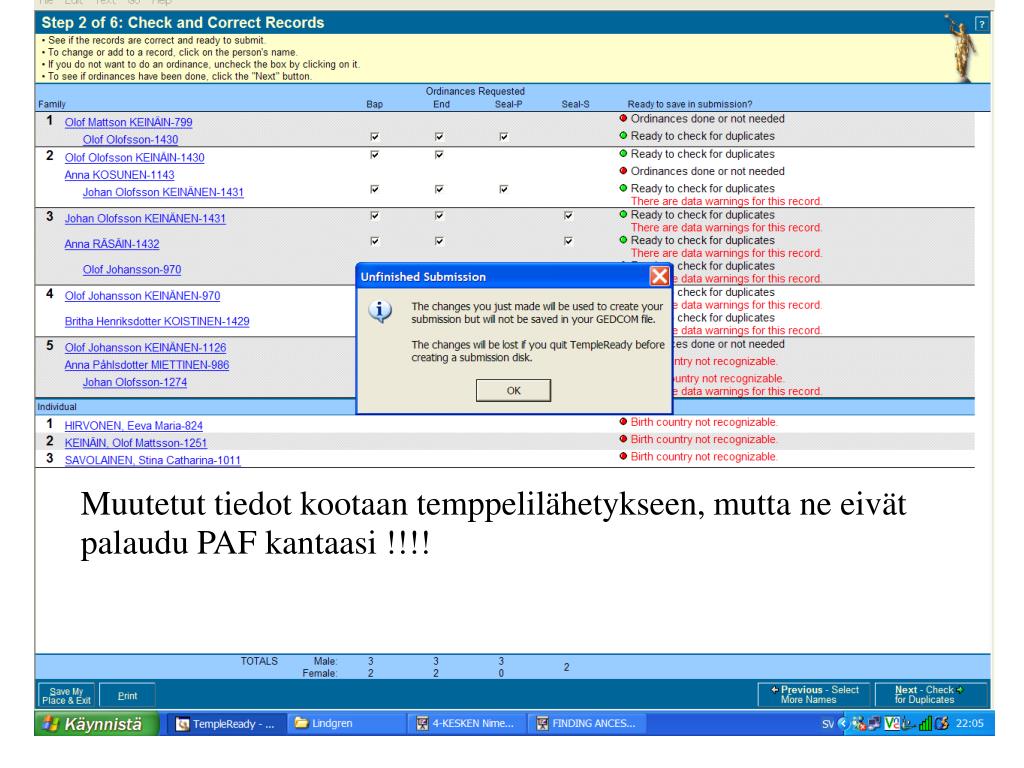Toggle End checkbox for Olof Olofsson-1430
Image resolution: width=1024 pixels, height=768 pixels.
(x=439, y=136)
